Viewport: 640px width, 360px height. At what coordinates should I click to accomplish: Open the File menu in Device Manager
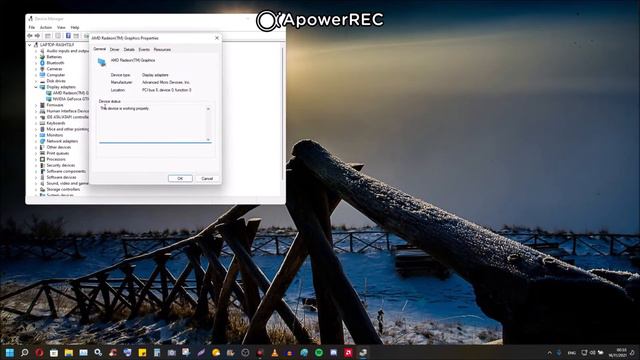pyautogui.click(x=32, y=27)
